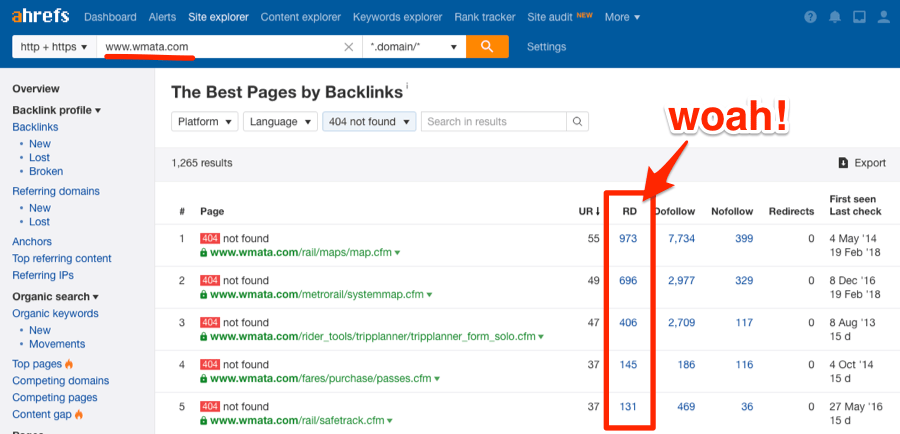This screenshot has width=900, height=434.
Task: Open the *.domain/* mode dropdown
Action: tap(414, 47)
